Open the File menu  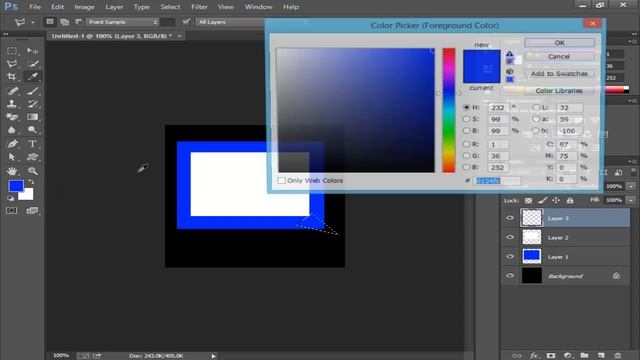point(35,7)
